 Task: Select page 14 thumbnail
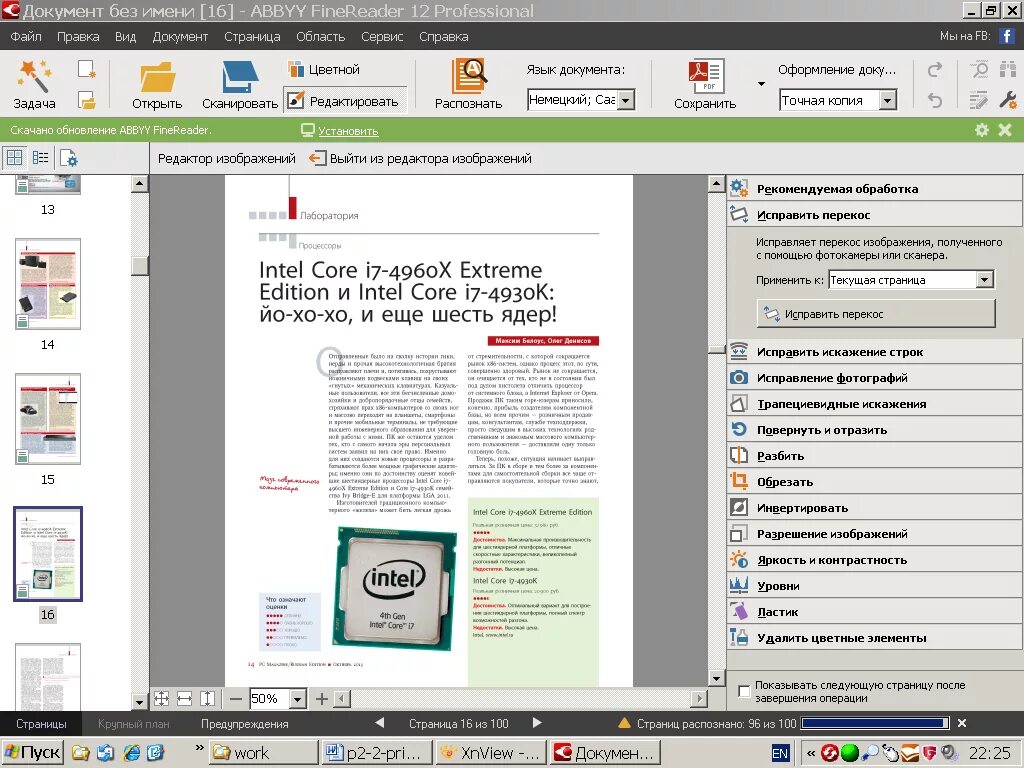coord(48,284)
